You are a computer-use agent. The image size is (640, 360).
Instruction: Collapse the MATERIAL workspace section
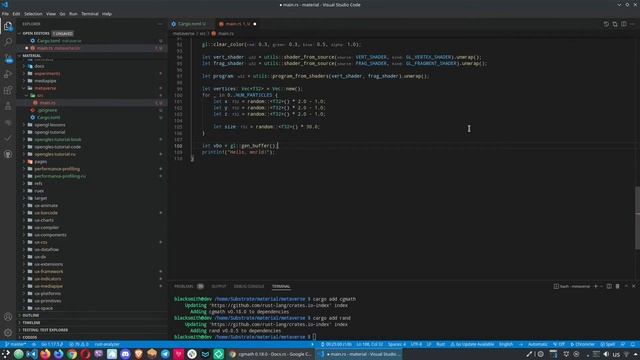coord(19,56)
